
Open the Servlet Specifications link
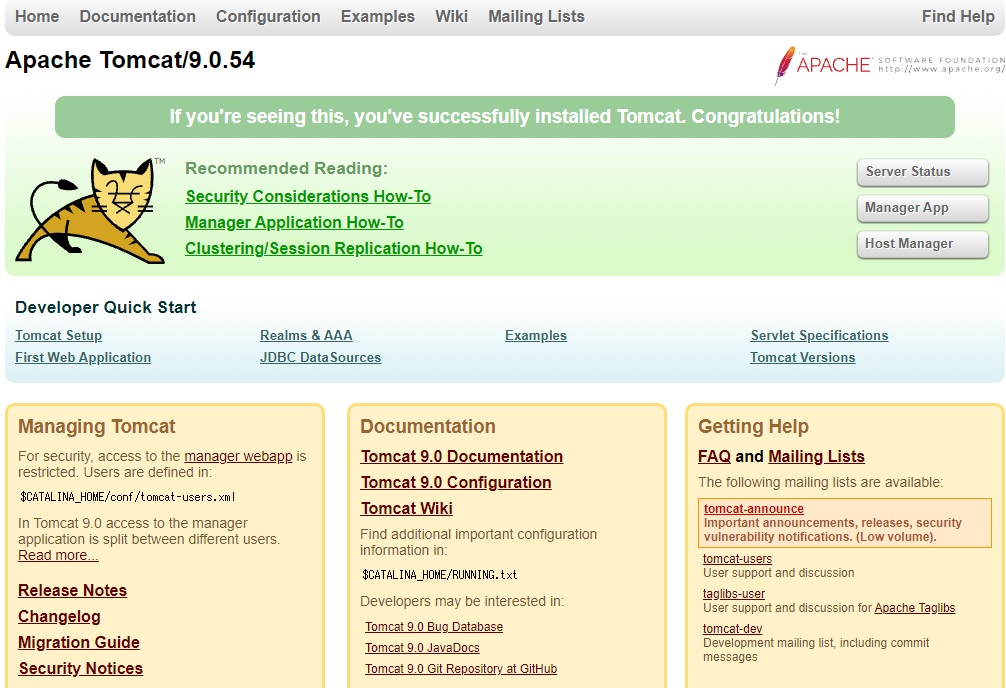coord(819,336)
